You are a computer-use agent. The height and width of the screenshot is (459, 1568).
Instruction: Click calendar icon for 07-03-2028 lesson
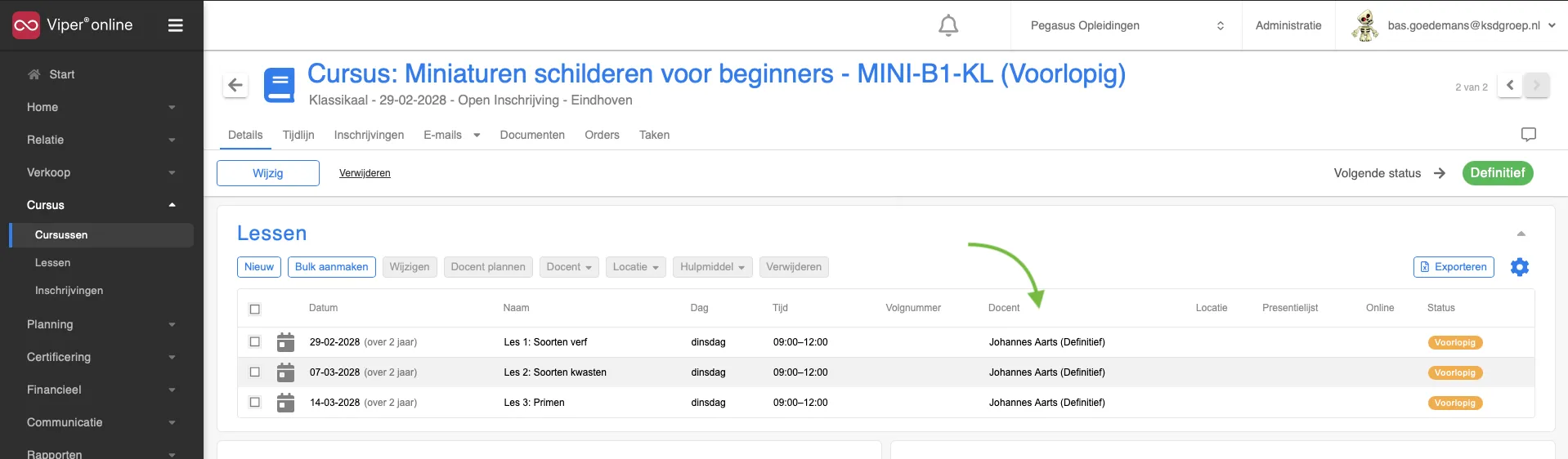(x=285, y=372)
